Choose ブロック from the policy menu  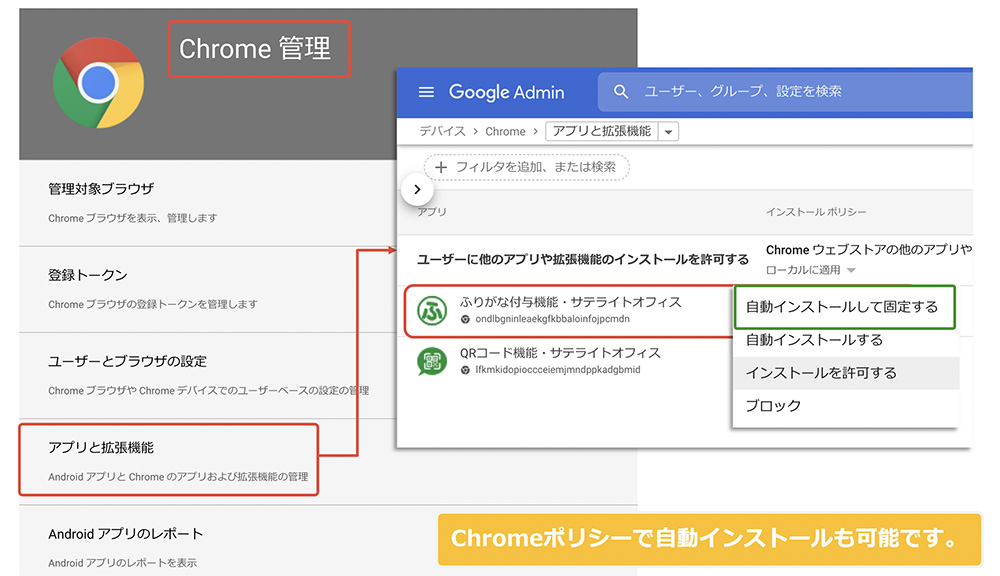pyautogui.click(x=846, y=406)
